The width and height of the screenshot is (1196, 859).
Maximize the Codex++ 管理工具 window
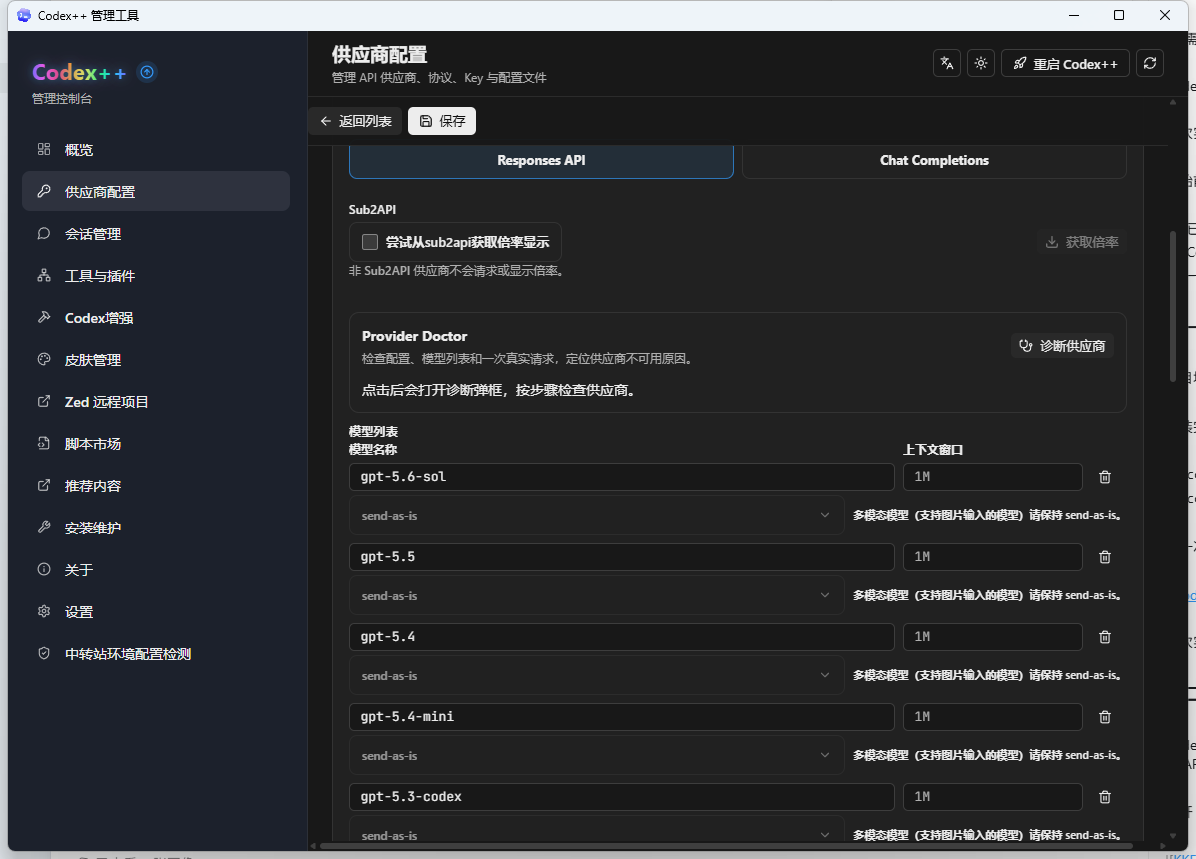pyautogui.click(x=1119, y=15)
